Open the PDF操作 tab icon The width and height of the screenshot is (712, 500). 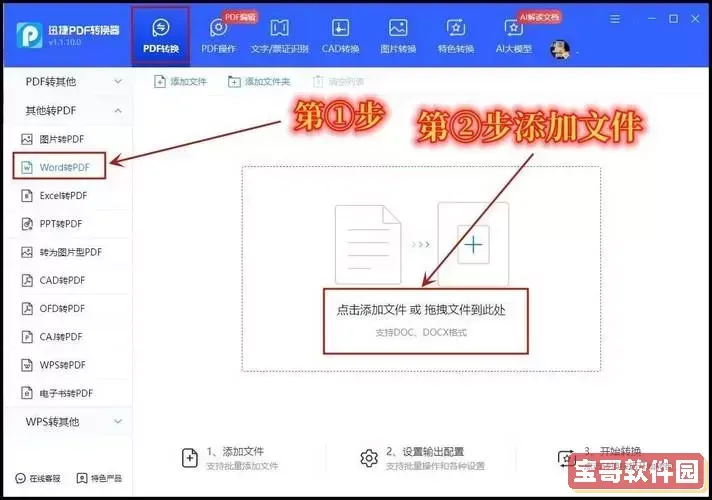pos(218,28)
